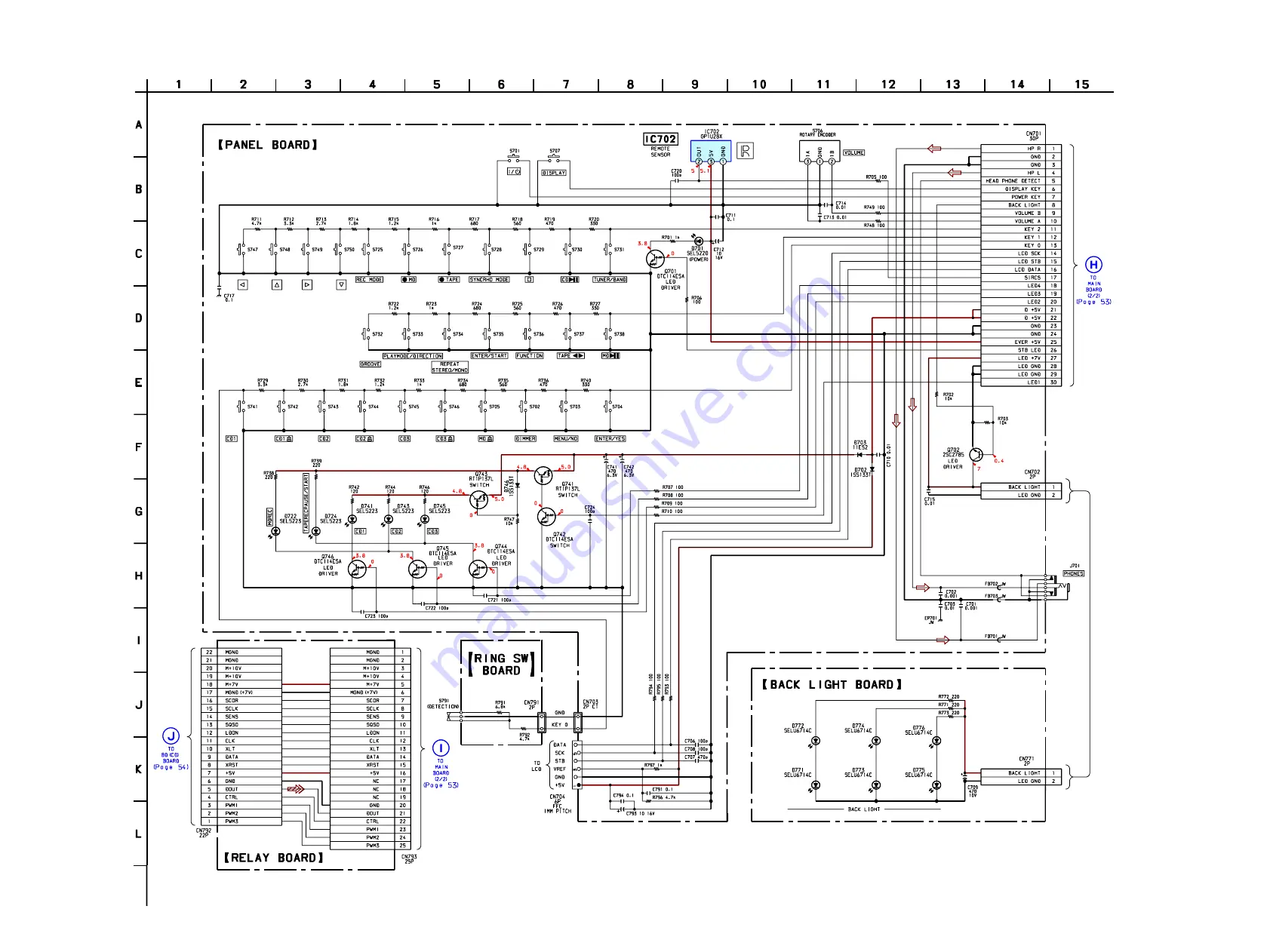Viewport: 1267px width, 952px height.
Task: Click the BOUT pin 5 row on CN792
Action: coord(242,789)
